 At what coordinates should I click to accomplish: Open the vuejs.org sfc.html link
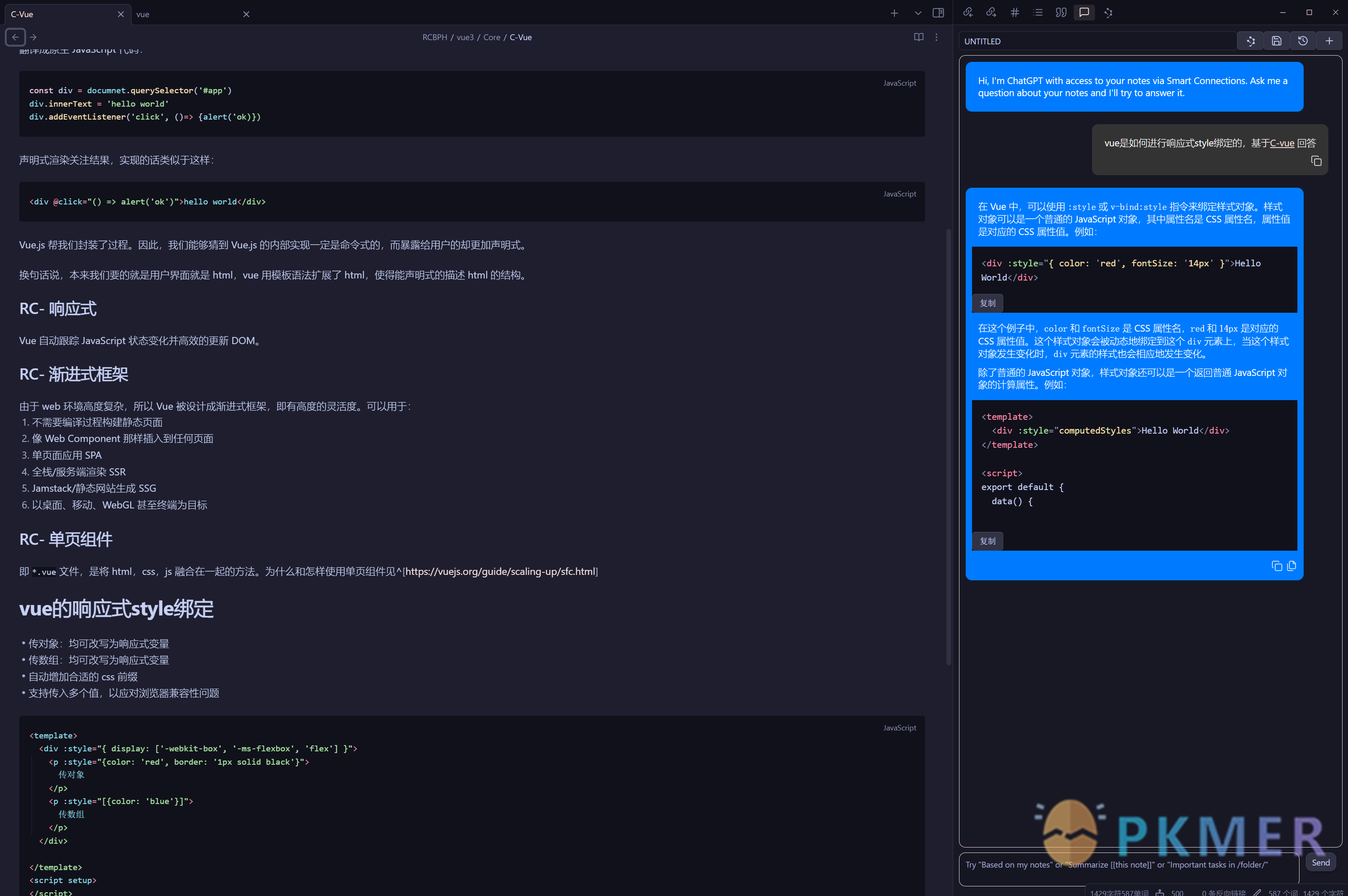click(x=500, y=572)
